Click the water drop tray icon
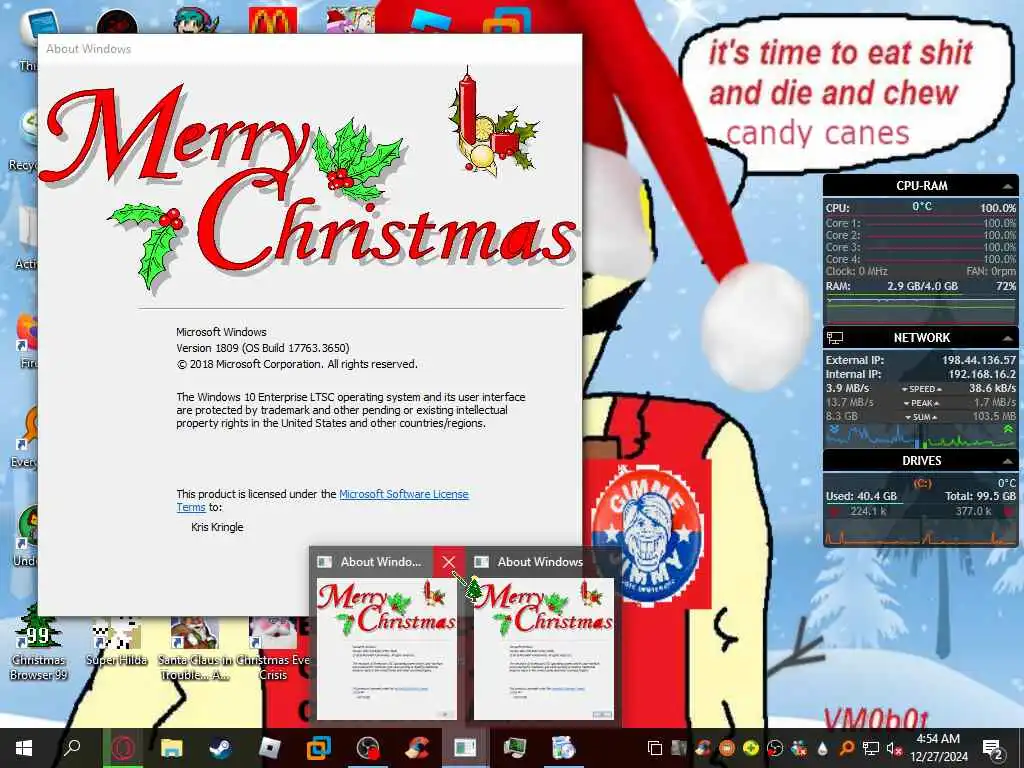The width and height of the screenshot is (1024, 768). tap(822, 748)
